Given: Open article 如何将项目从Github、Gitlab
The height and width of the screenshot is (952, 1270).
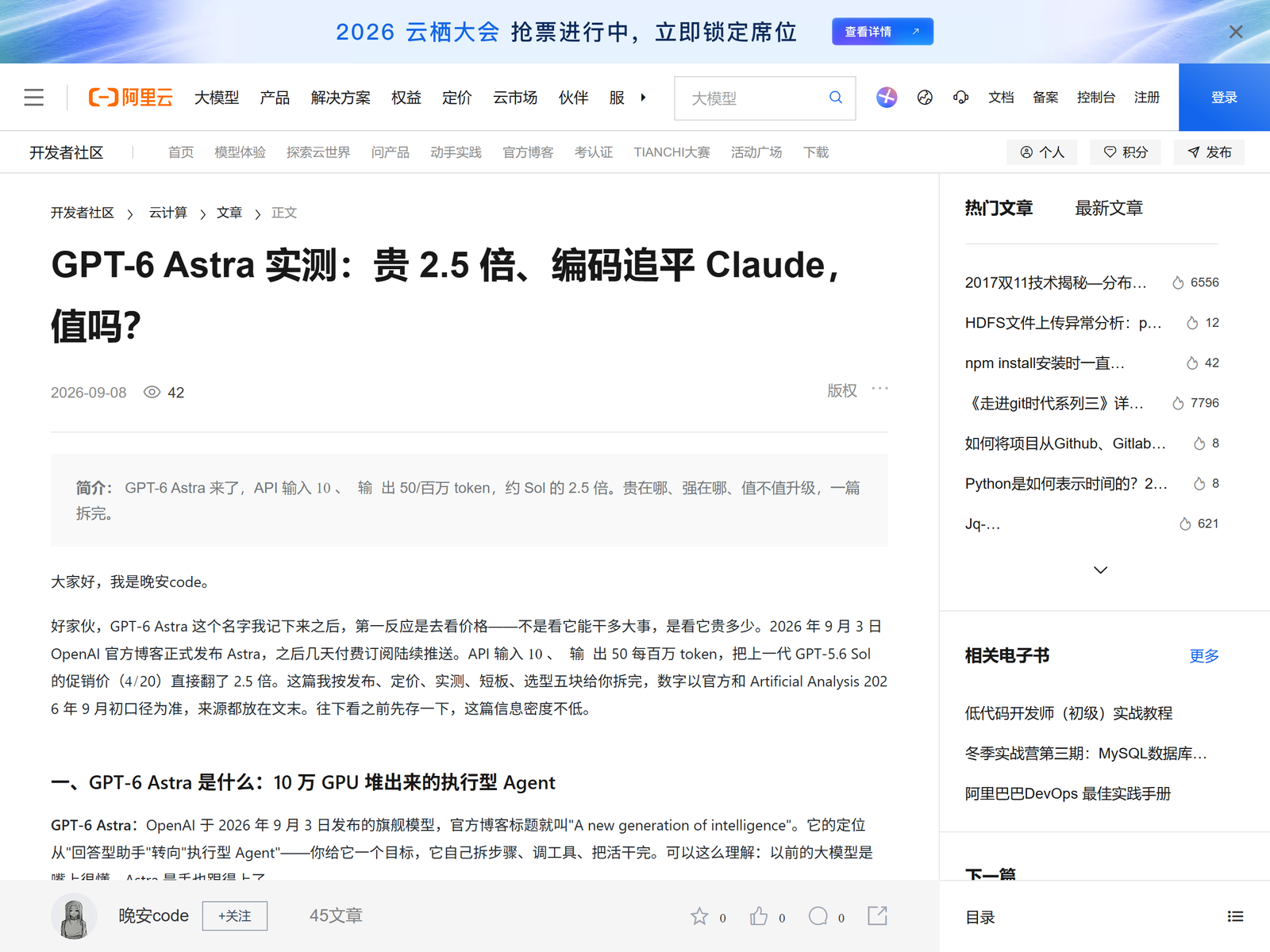Looking at the screenshot, I should pos(1065,443).
